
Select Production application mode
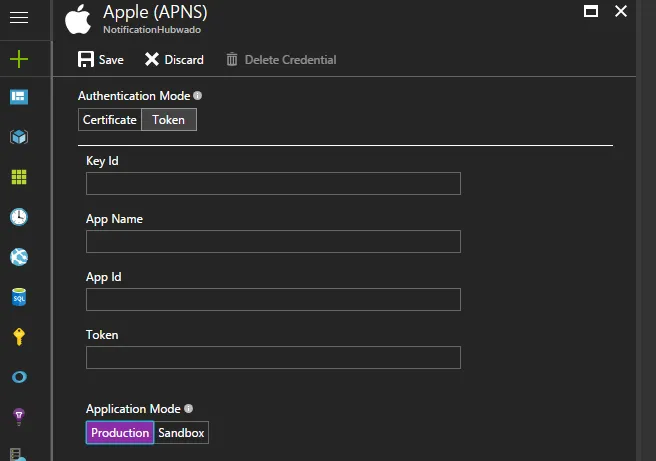point(120,433)
